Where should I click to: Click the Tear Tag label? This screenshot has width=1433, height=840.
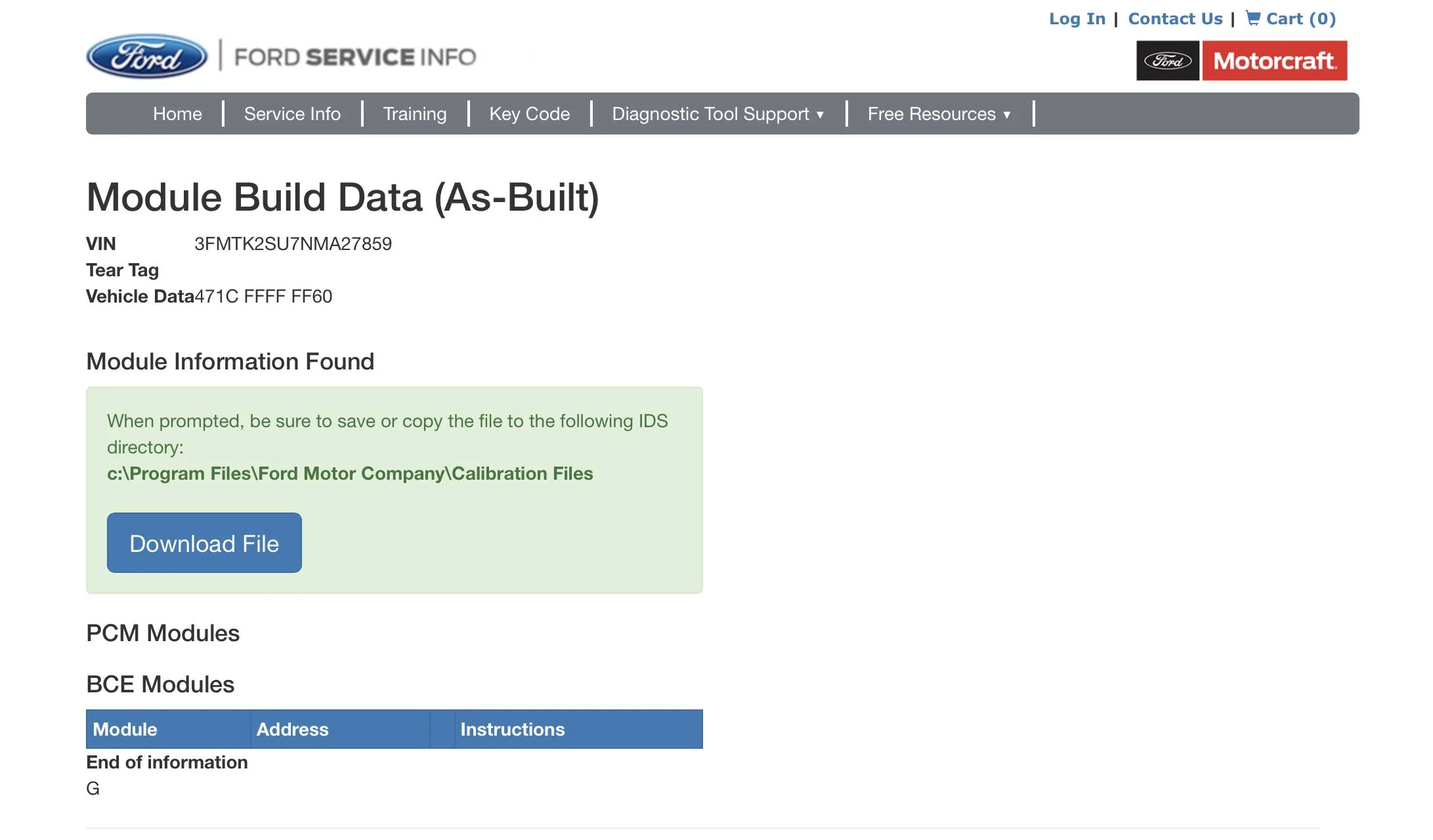pos(122,270)
